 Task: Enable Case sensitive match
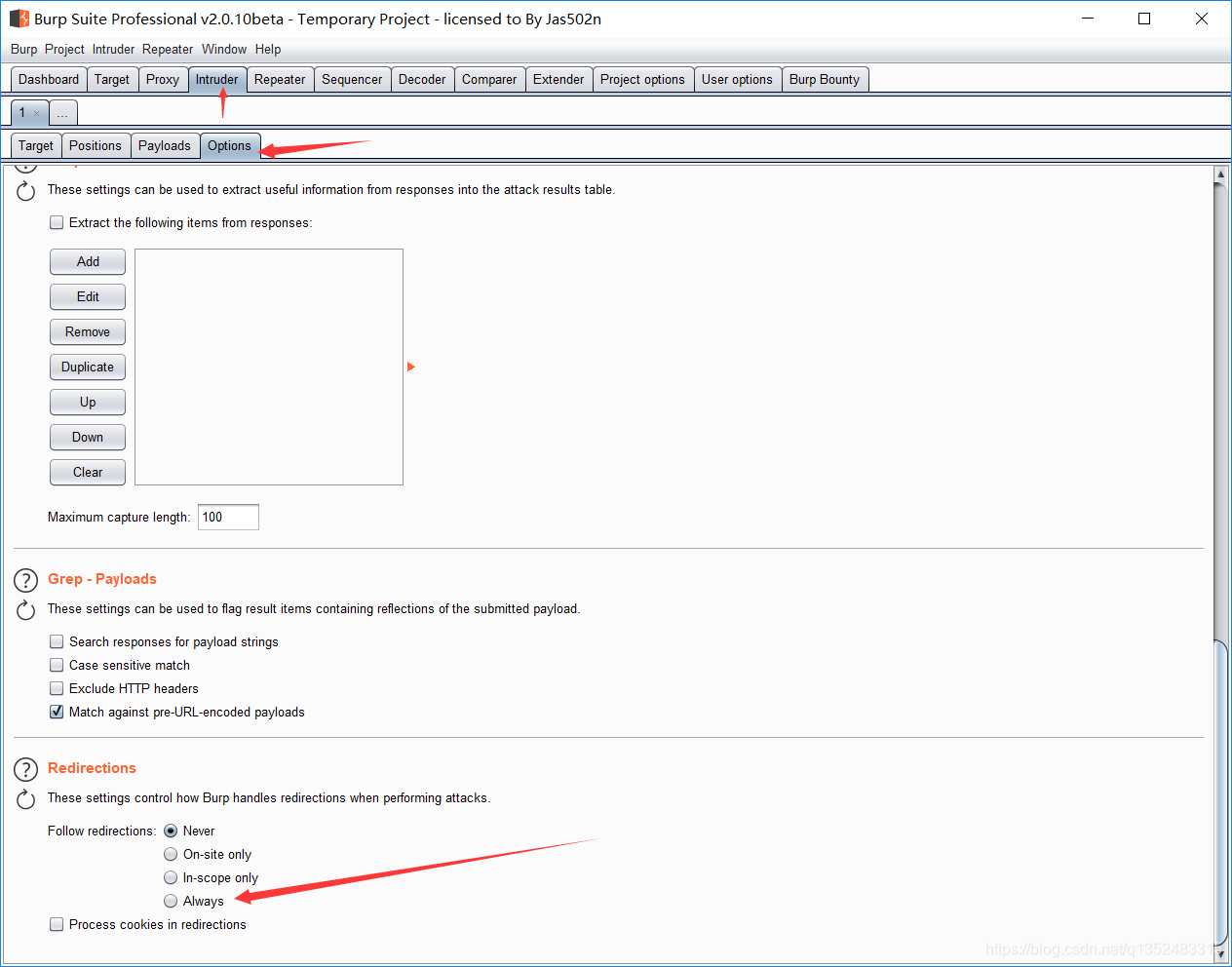57,665
